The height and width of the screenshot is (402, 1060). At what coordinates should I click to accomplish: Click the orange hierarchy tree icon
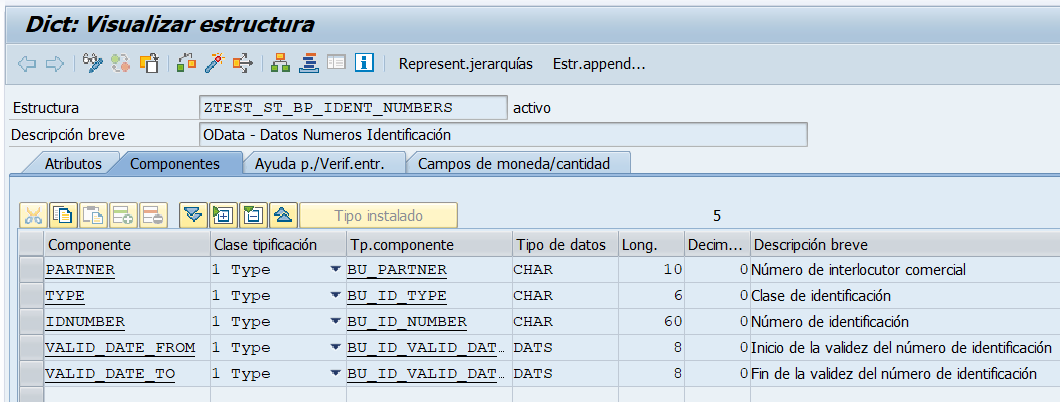(281, 64)
